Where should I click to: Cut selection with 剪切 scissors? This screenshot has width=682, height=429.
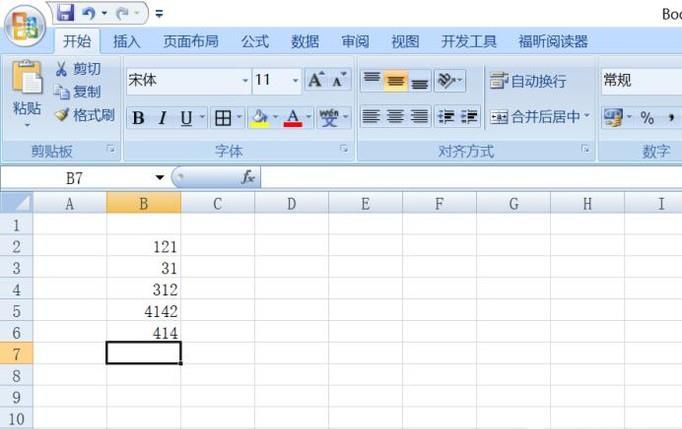click(x=78, y=69)
